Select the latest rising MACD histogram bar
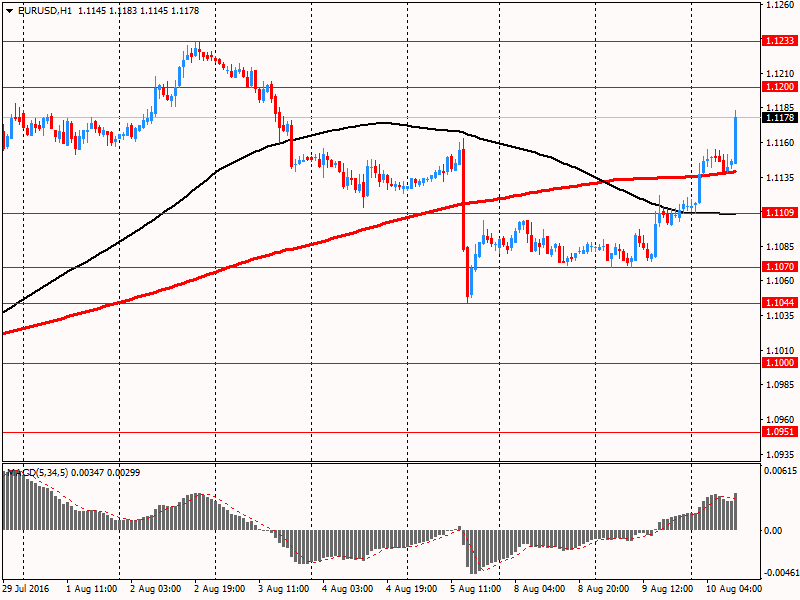The width and height of the screenshot is (800, 600). point(735,511)
